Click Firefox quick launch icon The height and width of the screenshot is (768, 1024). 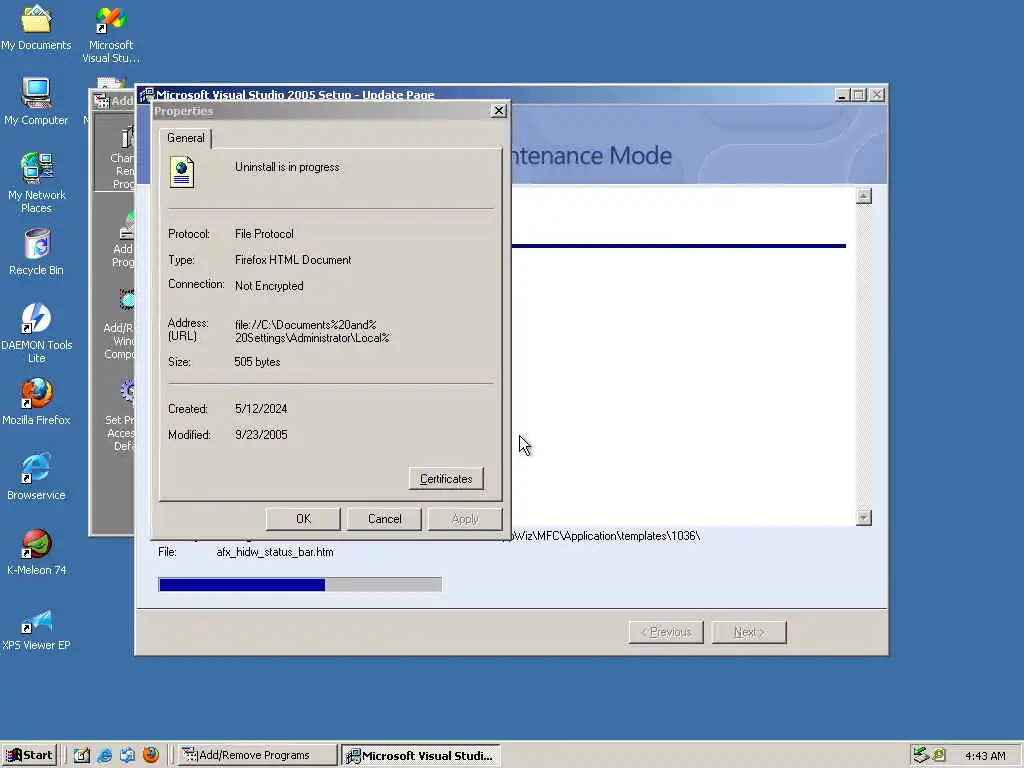[151, 755]
